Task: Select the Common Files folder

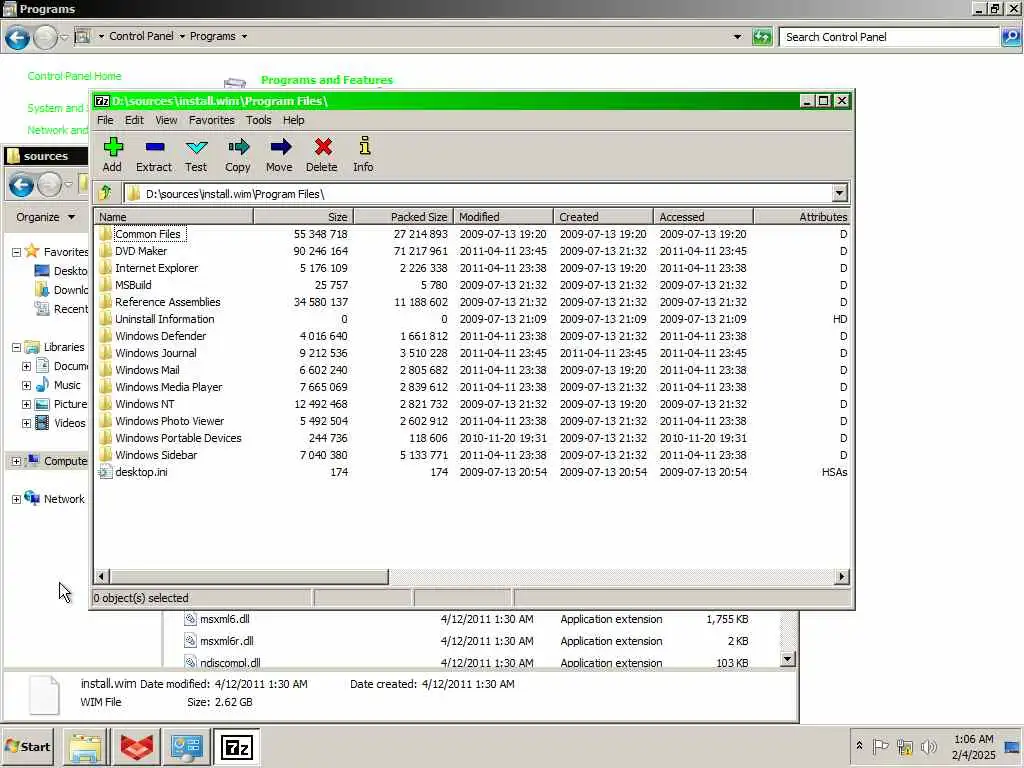Action: click(148, 234)
